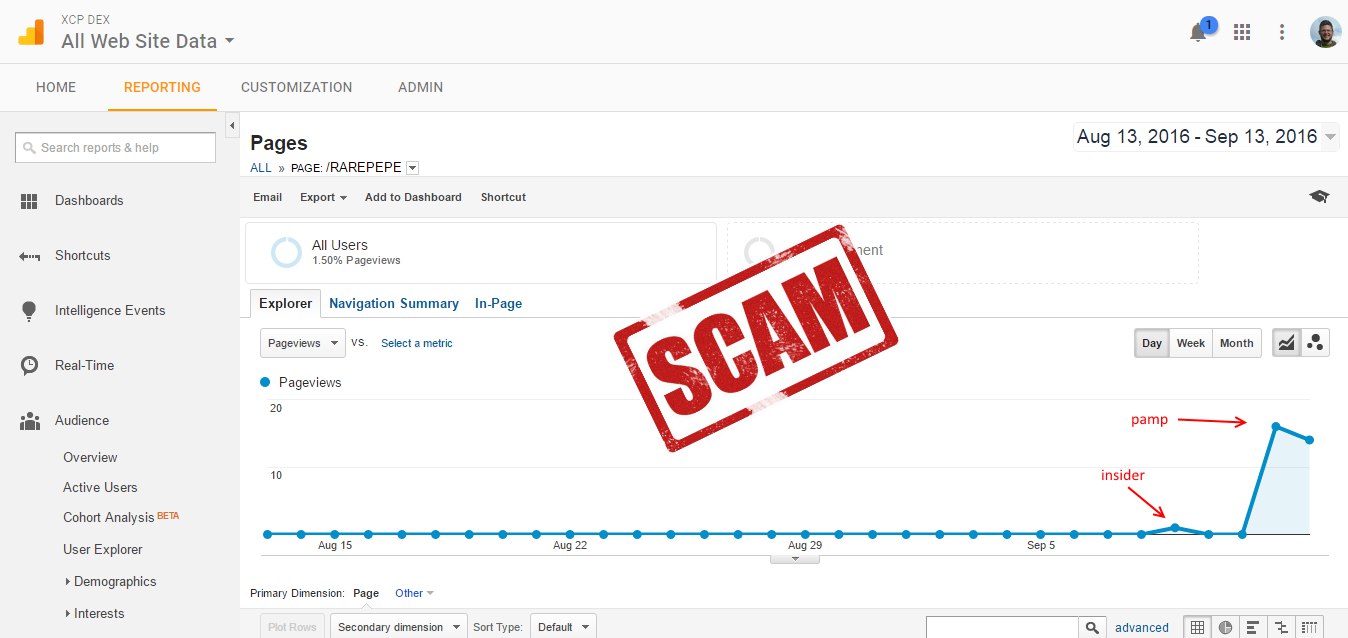This screenshot has width=1348, height=638.
Task: Click the table search magnifier button
Action: 1092,628
